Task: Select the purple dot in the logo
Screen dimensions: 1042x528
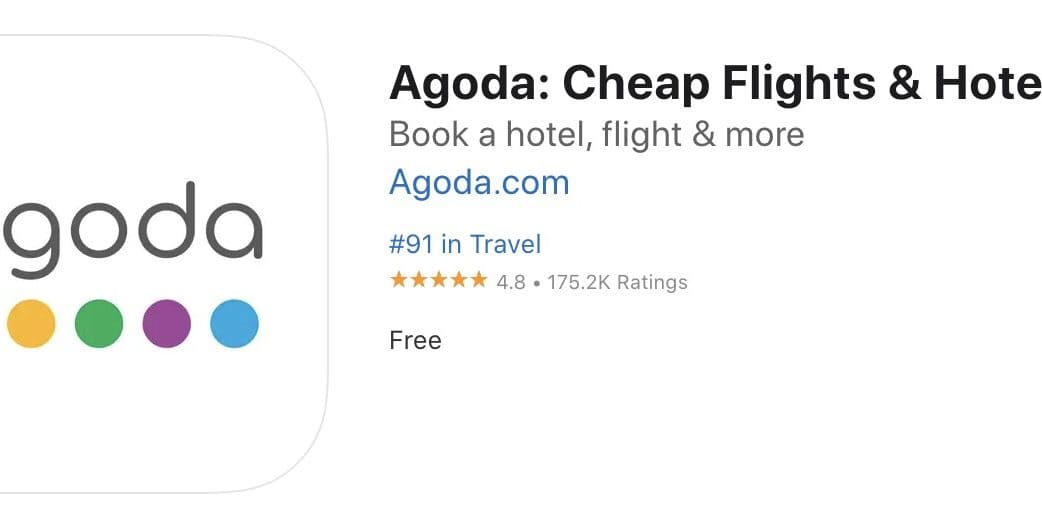Action: [x=166, y=324]
